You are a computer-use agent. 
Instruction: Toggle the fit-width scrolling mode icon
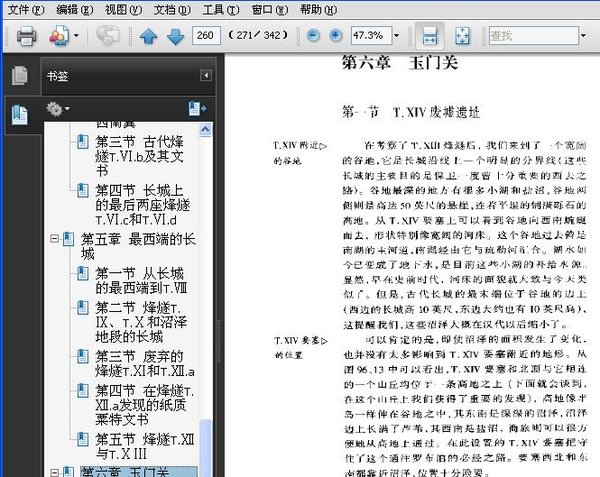point(430,36)
